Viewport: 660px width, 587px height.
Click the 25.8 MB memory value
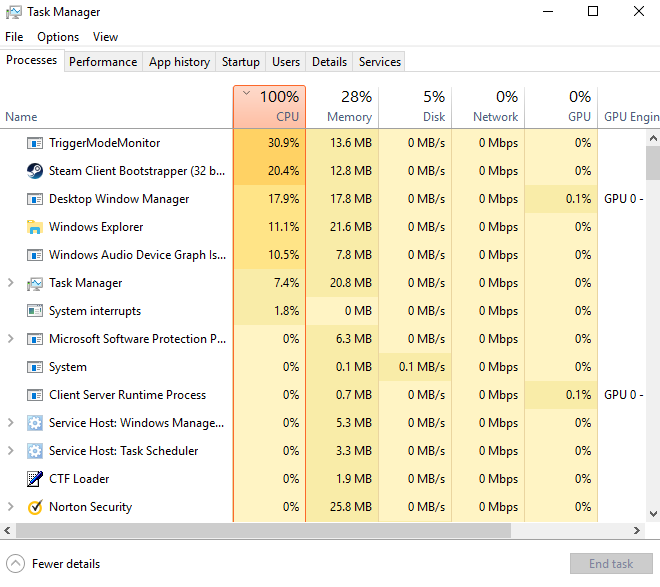click(x=351, y=507)
